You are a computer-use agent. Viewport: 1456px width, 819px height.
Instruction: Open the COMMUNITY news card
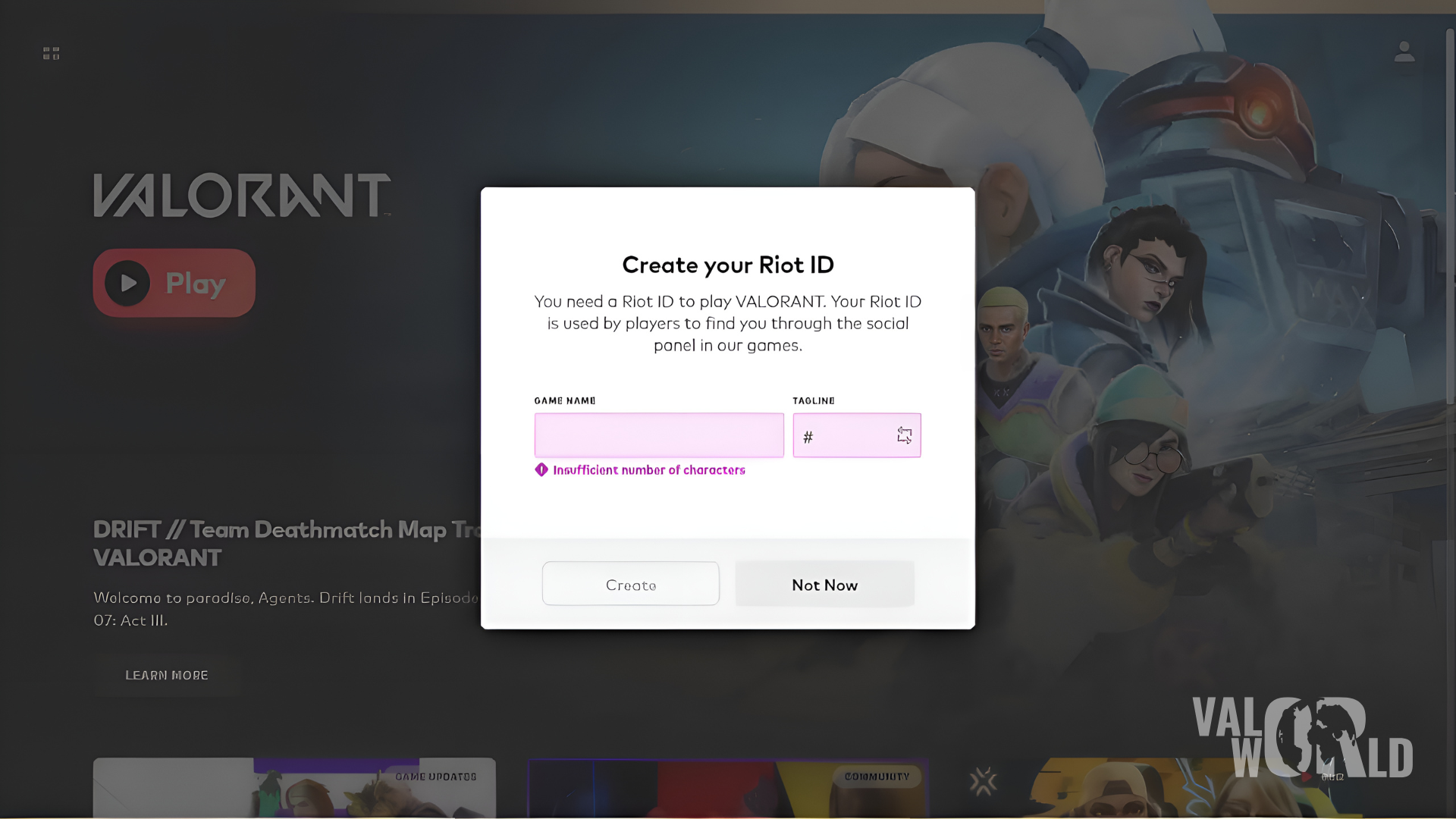(x=728, y=788)
